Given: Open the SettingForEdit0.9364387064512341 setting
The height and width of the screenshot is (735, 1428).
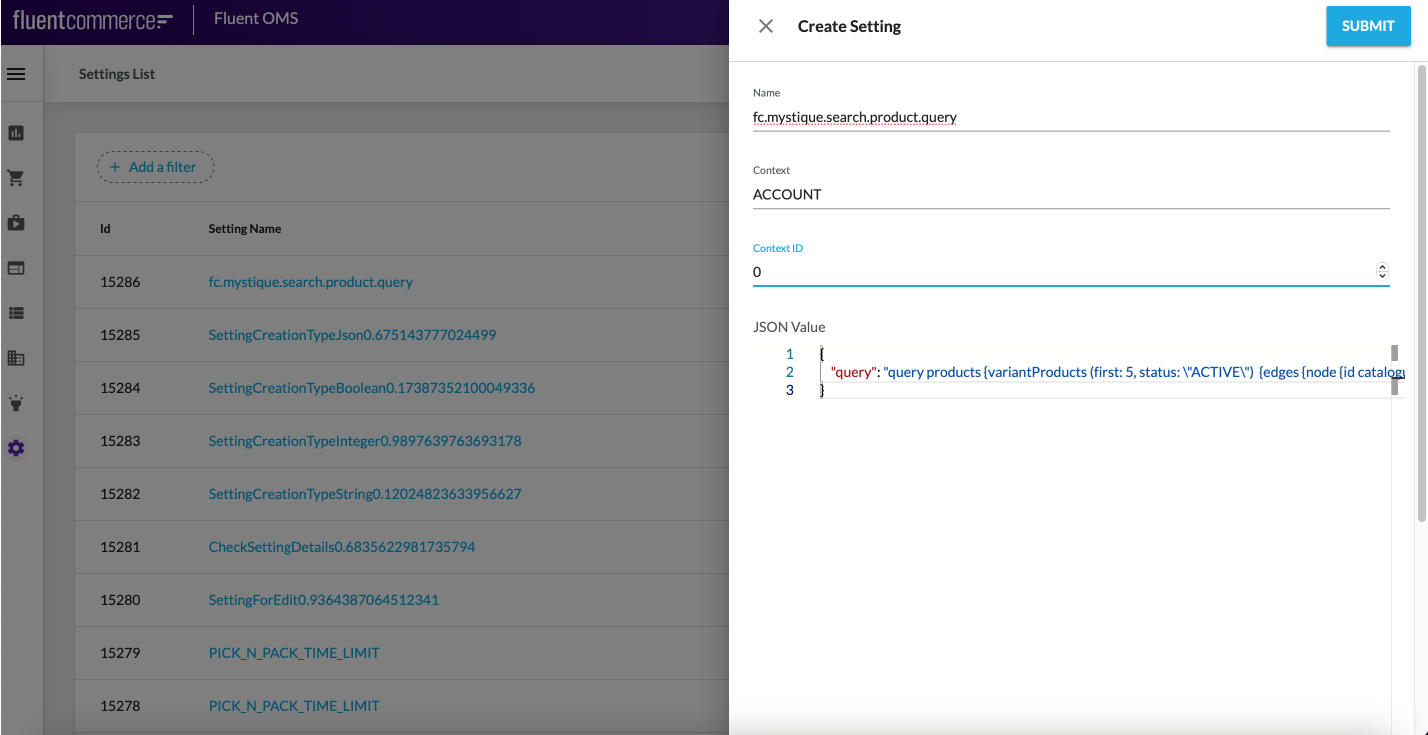Looking at the screenshot, I should 323,600.
